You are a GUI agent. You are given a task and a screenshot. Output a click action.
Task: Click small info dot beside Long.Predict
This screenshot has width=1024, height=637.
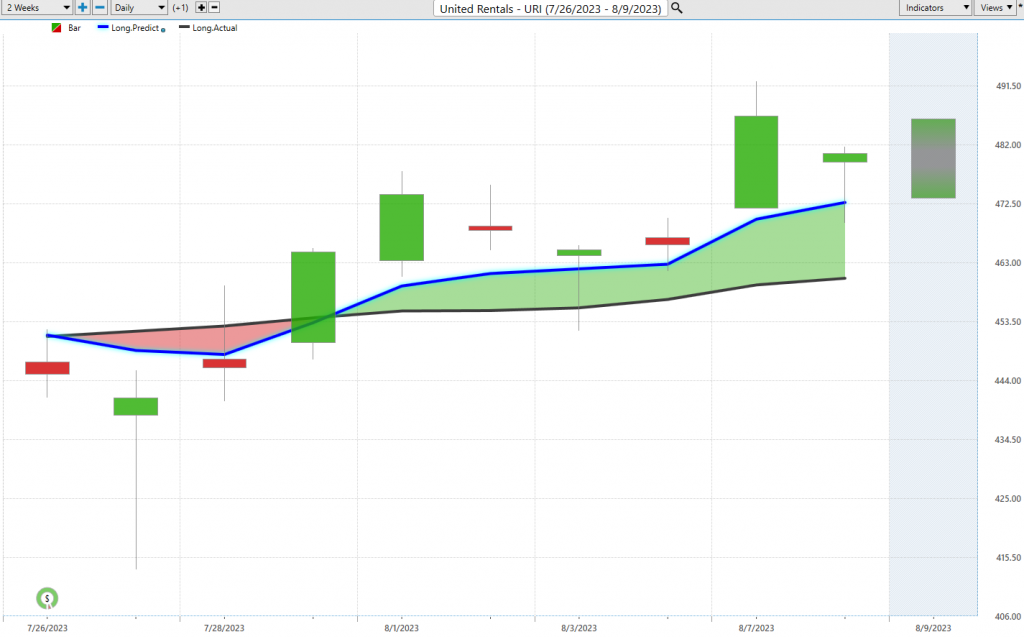point(163,30)
